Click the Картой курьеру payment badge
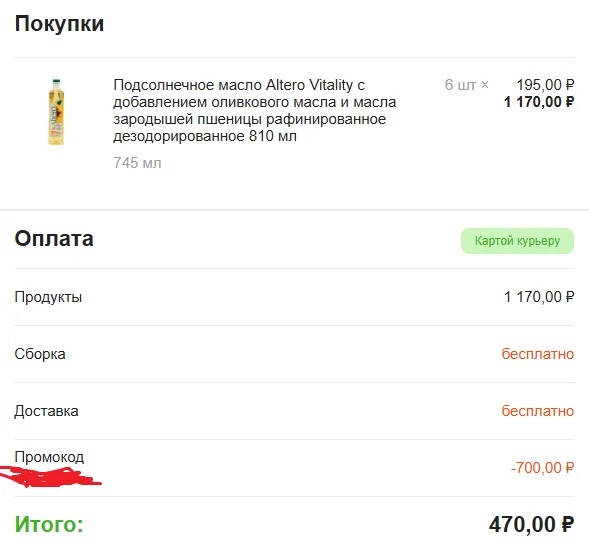Viewport: 589px width, 553px height. 517,241
